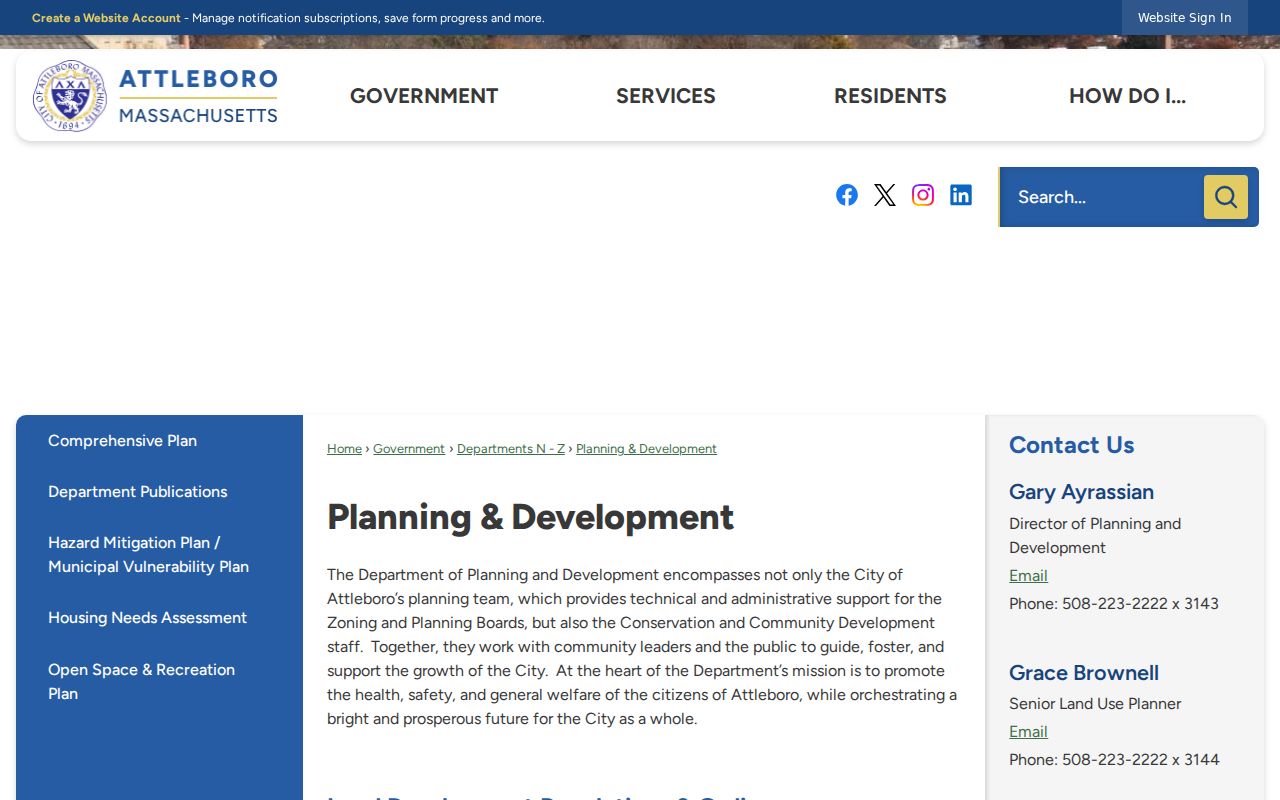Open Comprehensive Plan in sidebar
1280x800 pixels.
pos(122,441)
